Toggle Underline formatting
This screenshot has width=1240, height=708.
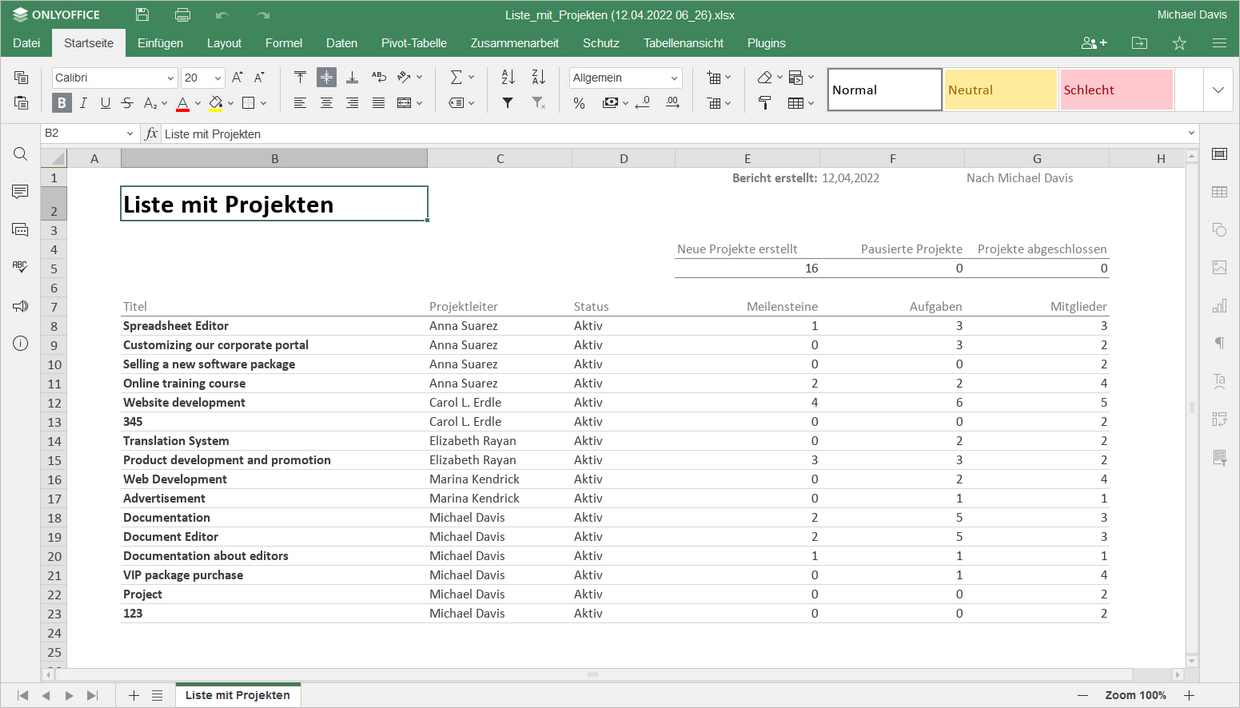pos(105,102)
